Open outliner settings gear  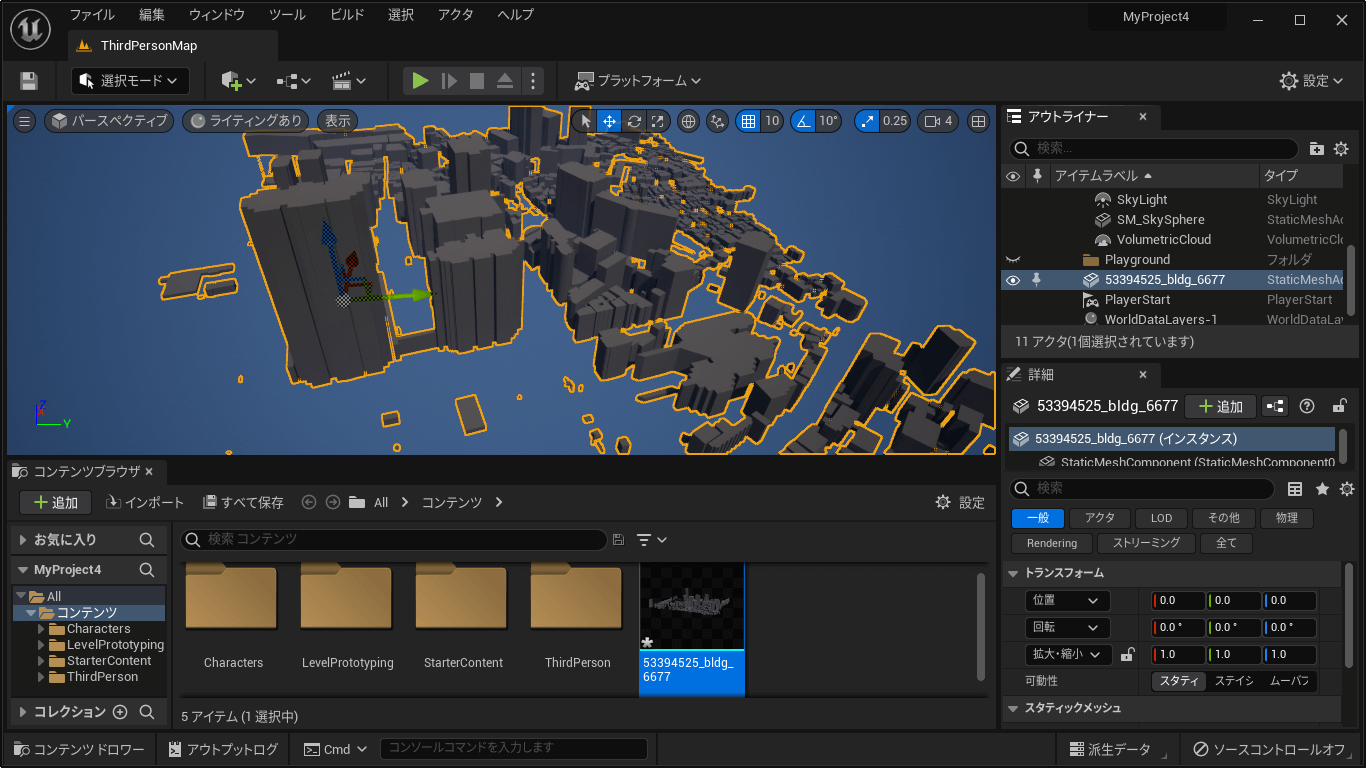tap(1341, 148)
